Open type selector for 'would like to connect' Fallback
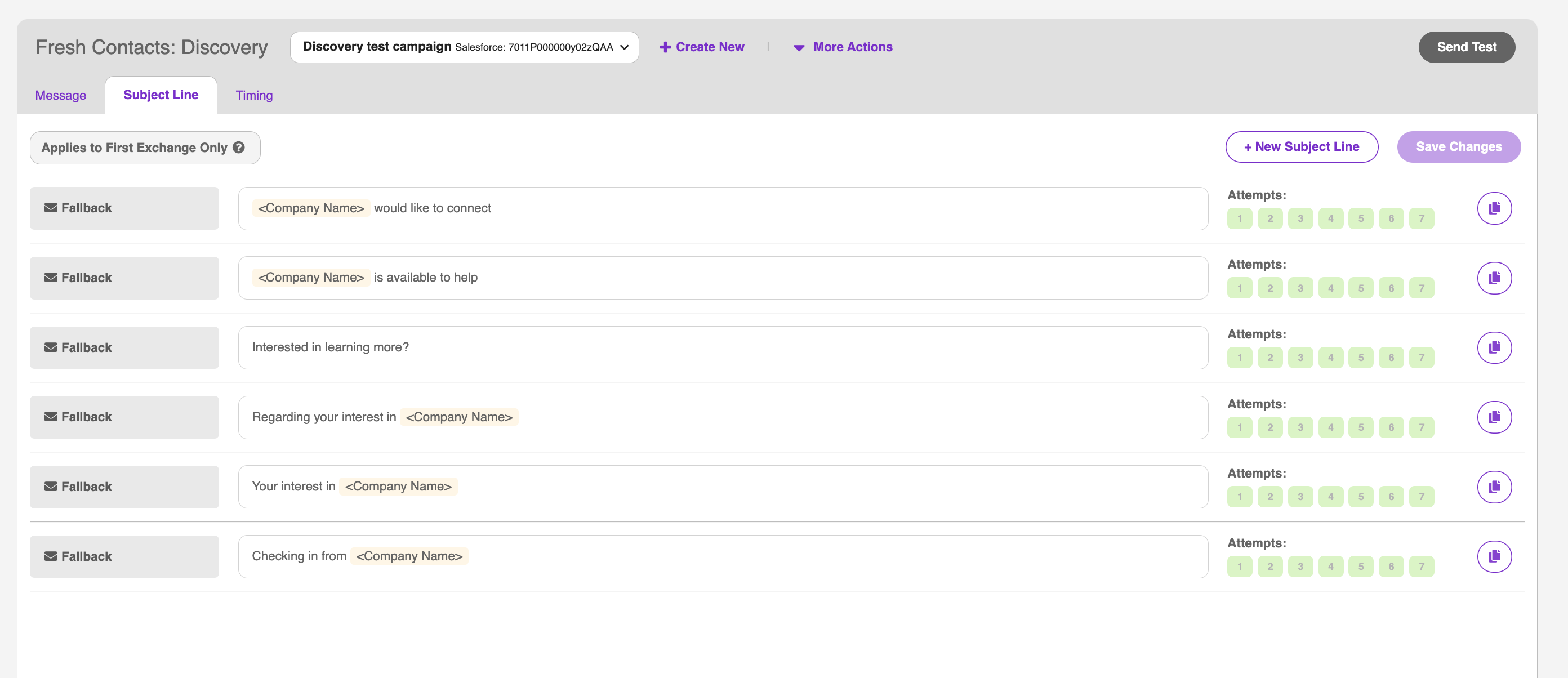This screenshot has width=1568, height=678. (124, 208)
